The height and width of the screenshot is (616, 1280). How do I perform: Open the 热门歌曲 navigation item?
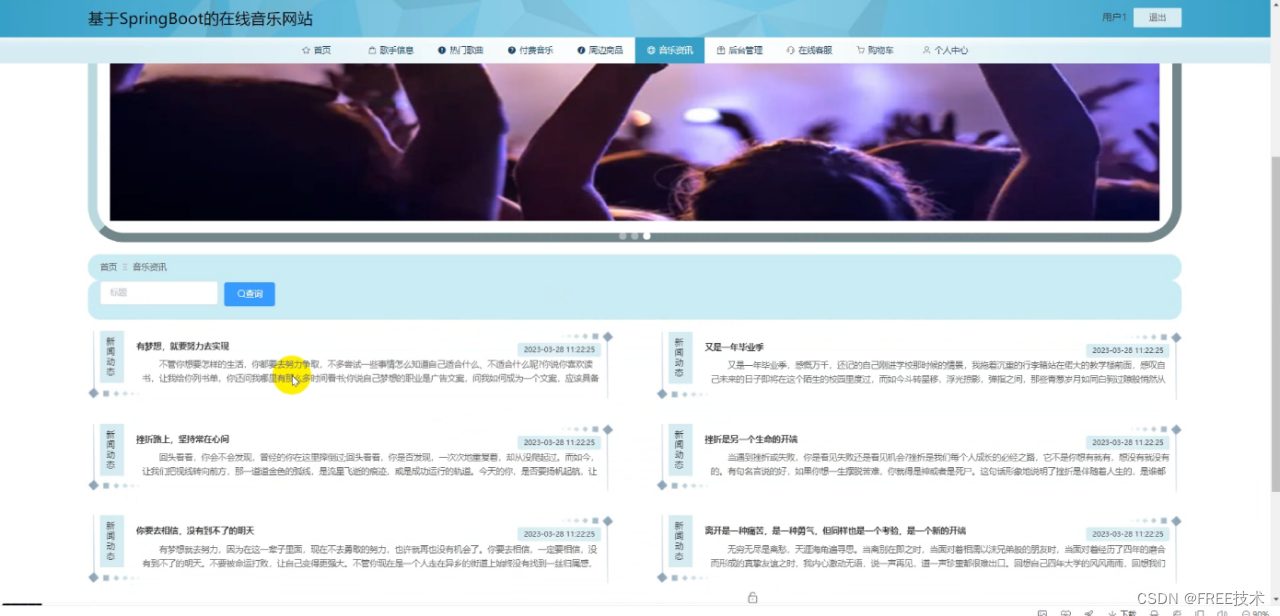(460, 50)
